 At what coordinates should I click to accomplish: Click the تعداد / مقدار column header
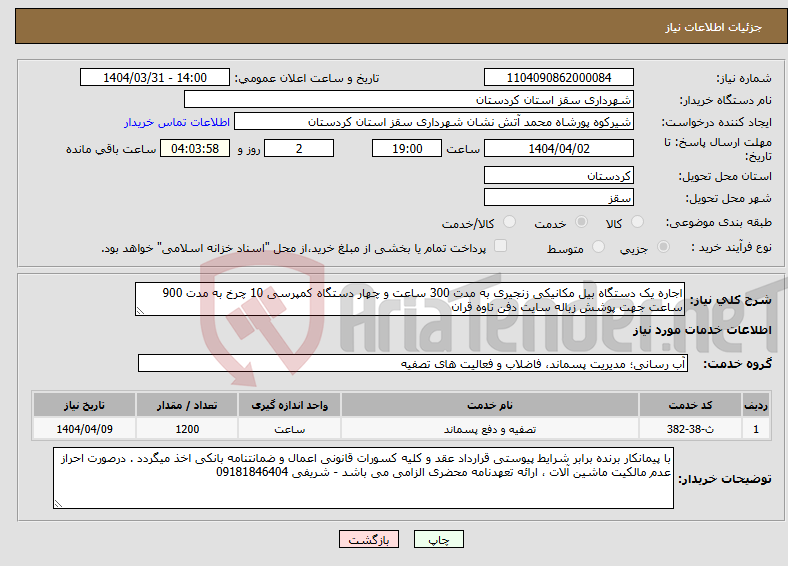[x=187, y=405]
